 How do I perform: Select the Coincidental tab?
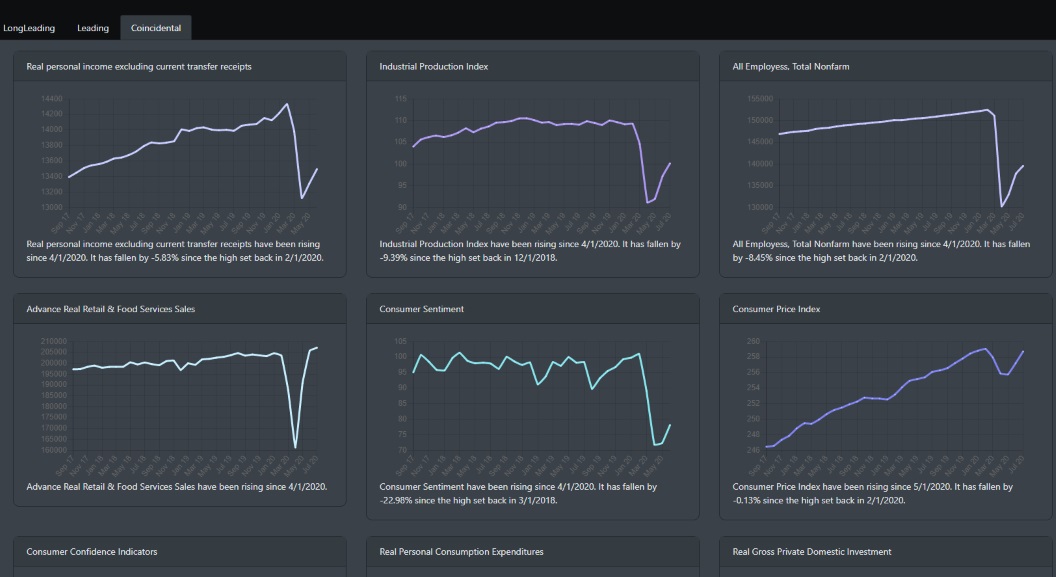(x=156, y=28)
